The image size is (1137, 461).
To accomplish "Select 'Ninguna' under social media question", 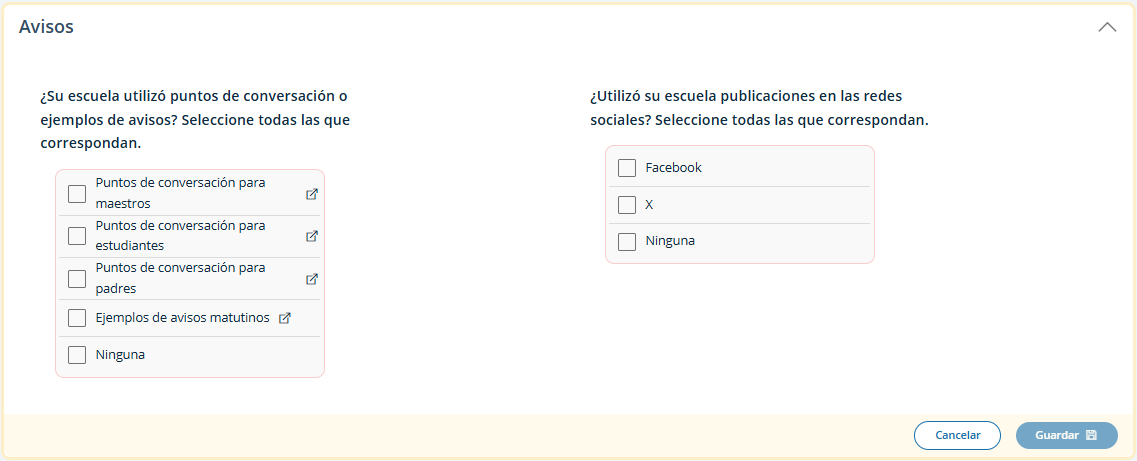I will click(627, 241).
